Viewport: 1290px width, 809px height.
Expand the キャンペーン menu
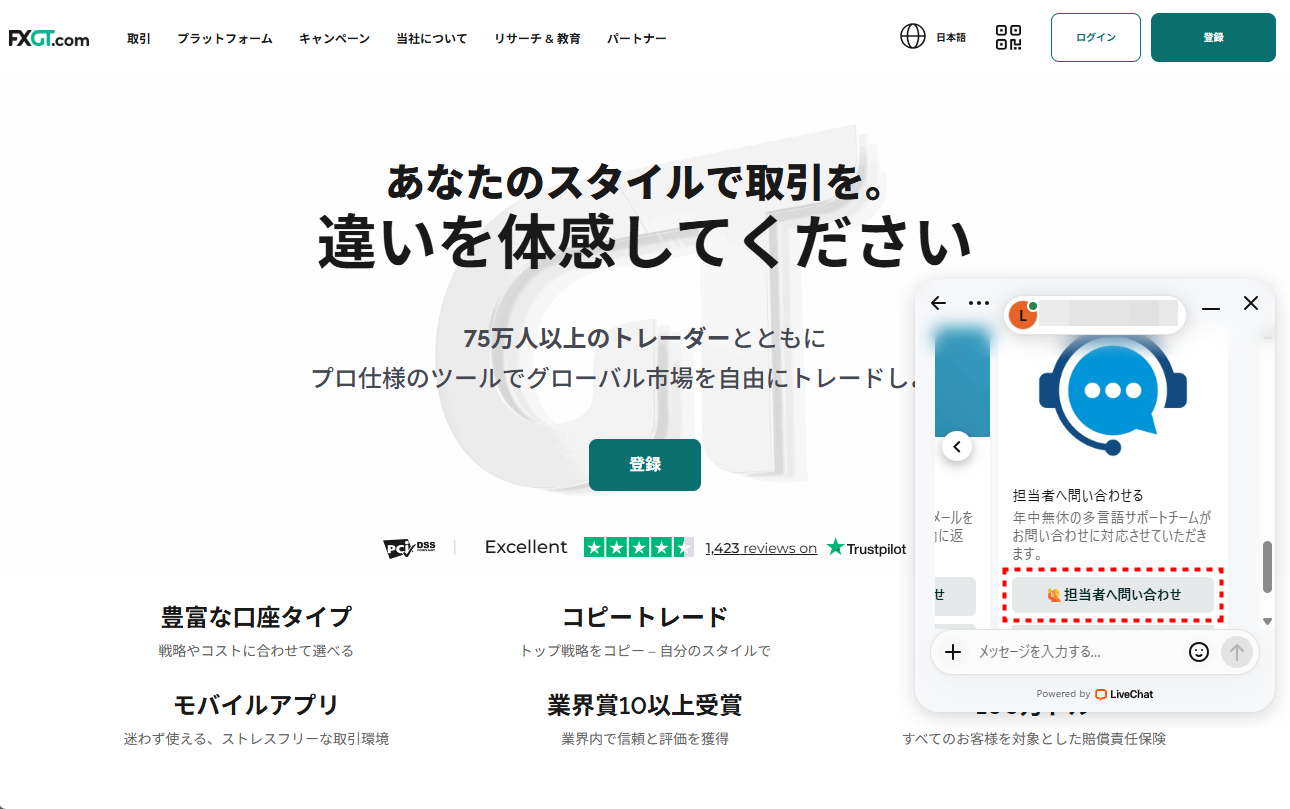coord(334,38)
